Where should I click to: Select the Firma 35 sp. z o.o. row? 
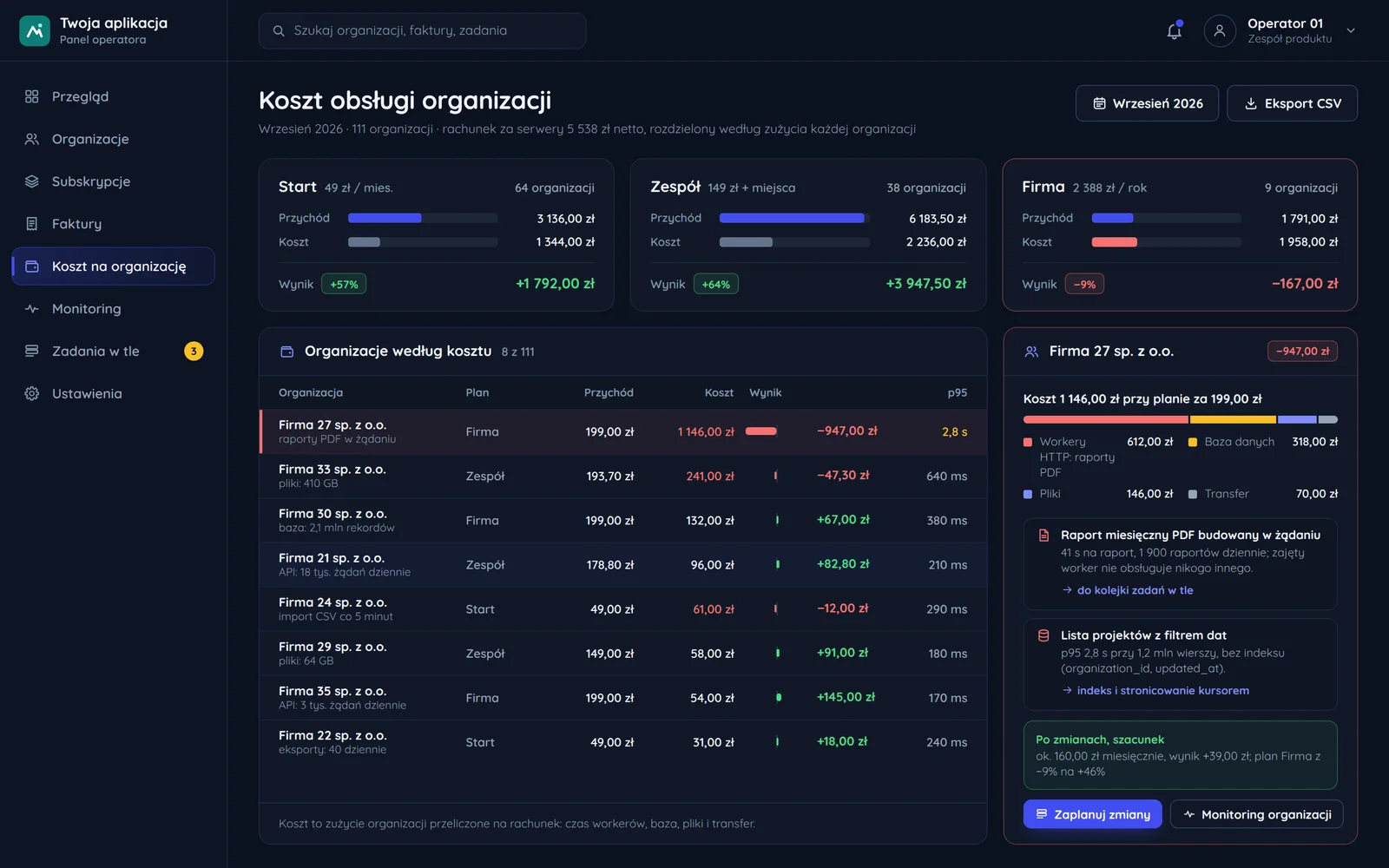(x=623, y=697)
